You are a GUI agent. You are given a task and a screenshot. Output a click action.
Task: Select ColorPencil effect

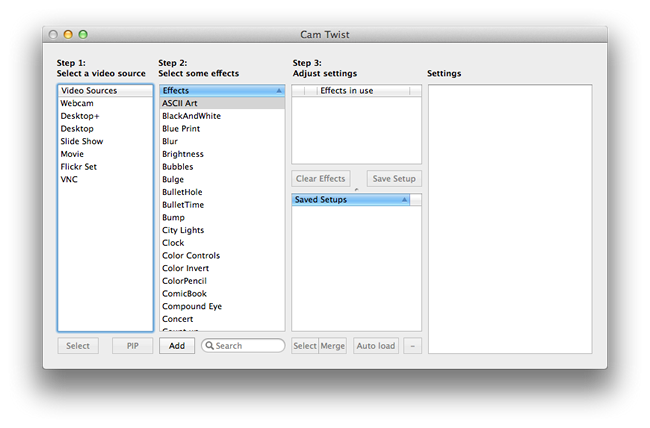click(222, 281)
